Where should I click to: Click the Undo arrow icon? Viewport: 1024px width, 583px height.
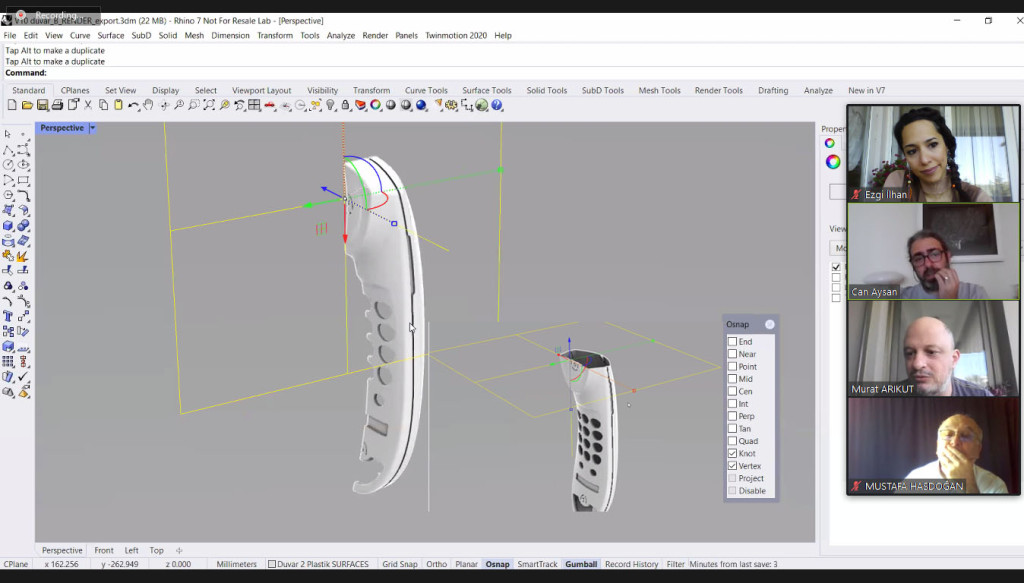click(x=133, y=105)
